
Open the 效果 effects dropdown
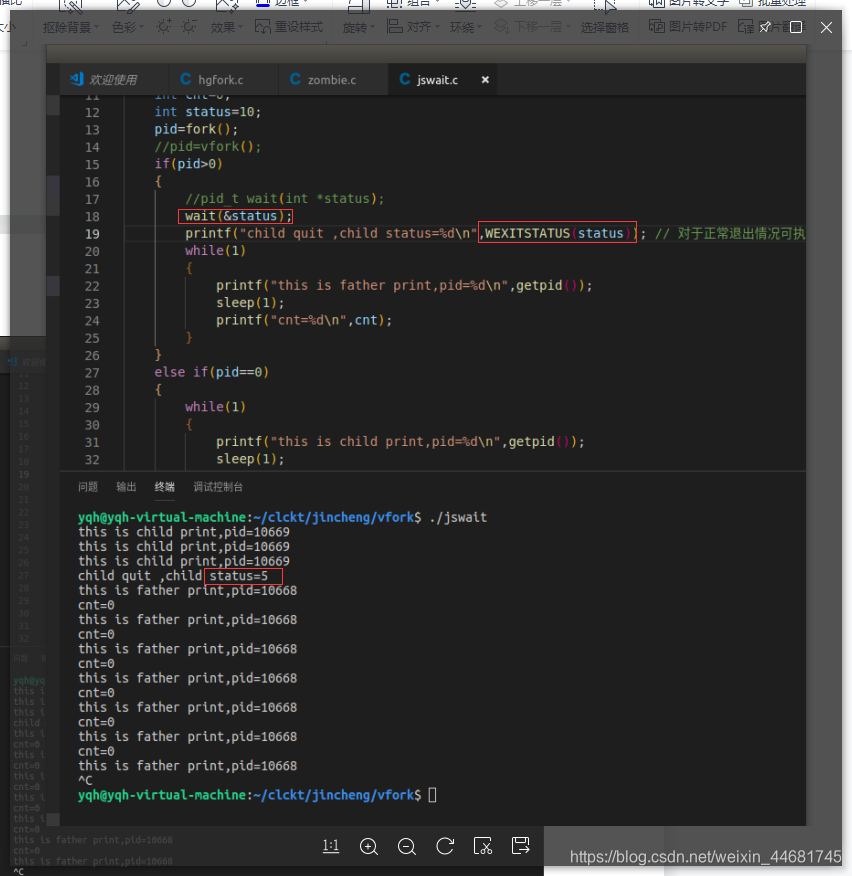(226, 27)
